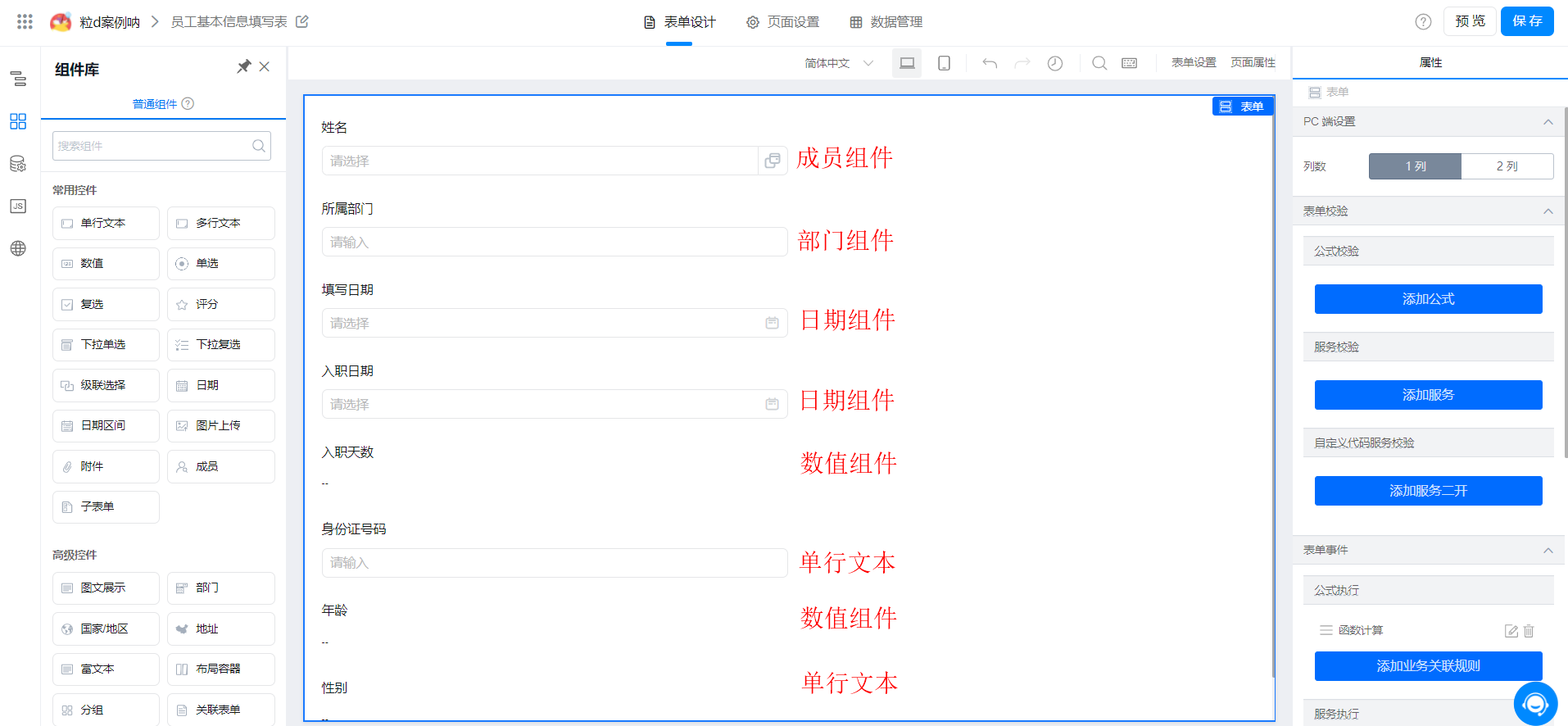This screenshot has width=1568, height=726.
Task: Click the 添加服务 button
Action: click(x=1428, y=395)
